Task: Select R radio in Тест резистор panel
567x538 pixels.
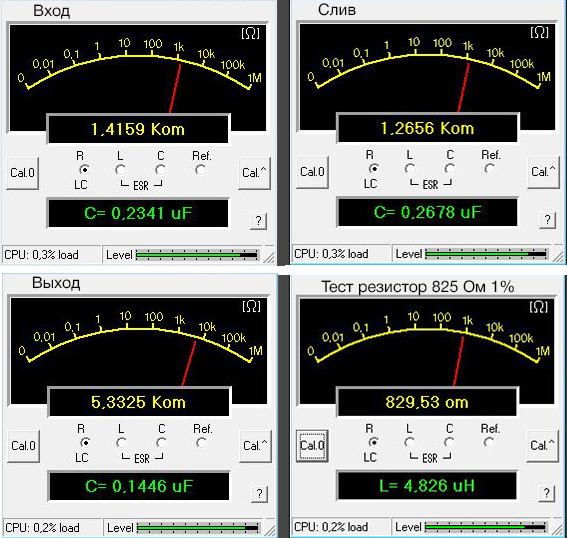Action: pos(373,442)
